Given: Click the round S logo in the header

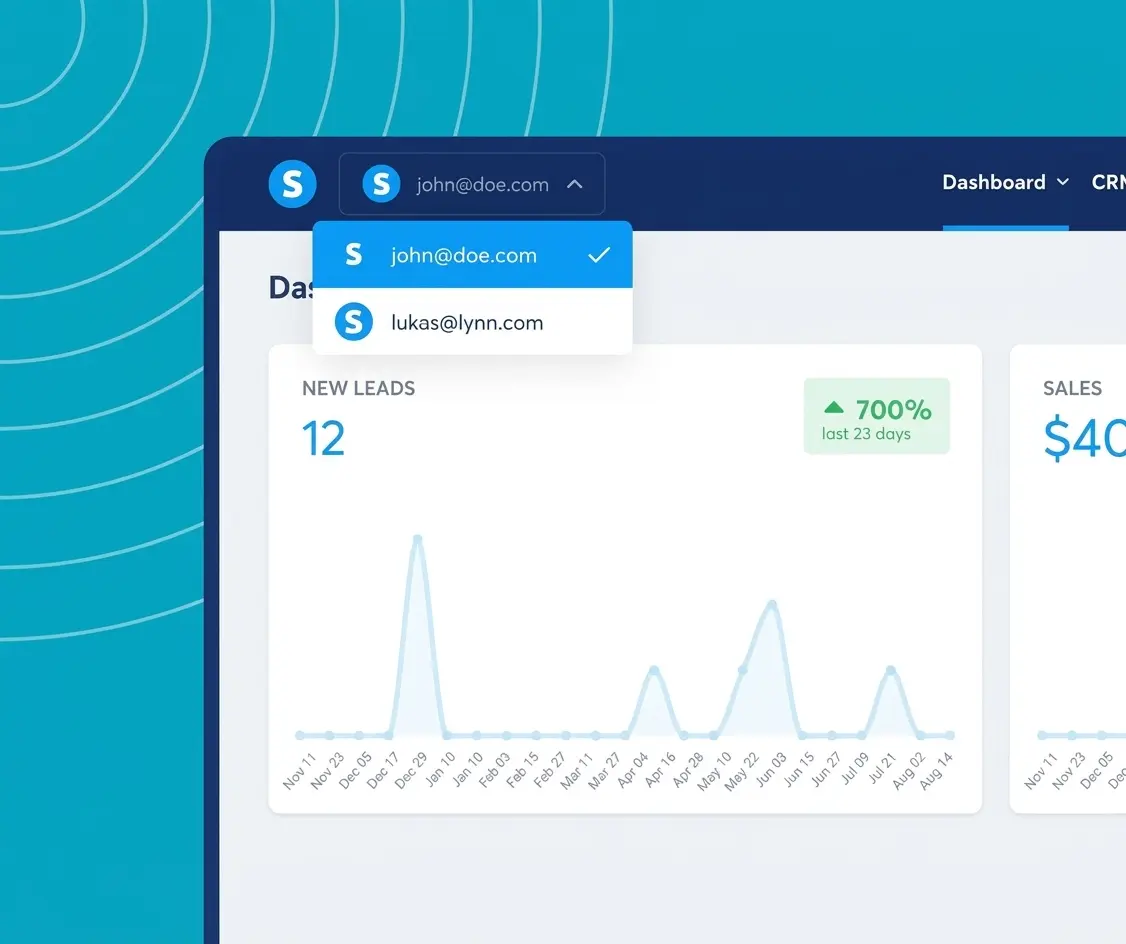Looking at the screenshot, I should pos(292,184).
